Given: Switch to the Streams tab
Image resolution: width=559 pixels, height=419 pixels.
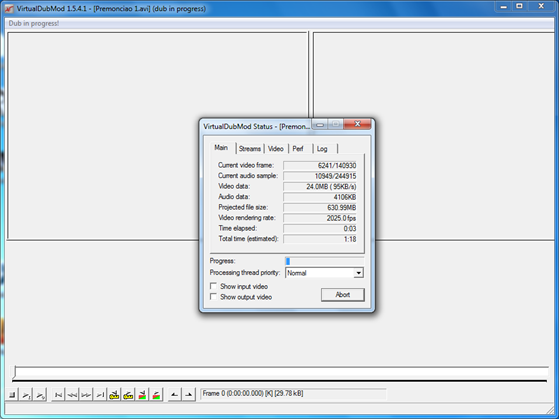Looking at the screenshot, I should (x=250, y=149).
